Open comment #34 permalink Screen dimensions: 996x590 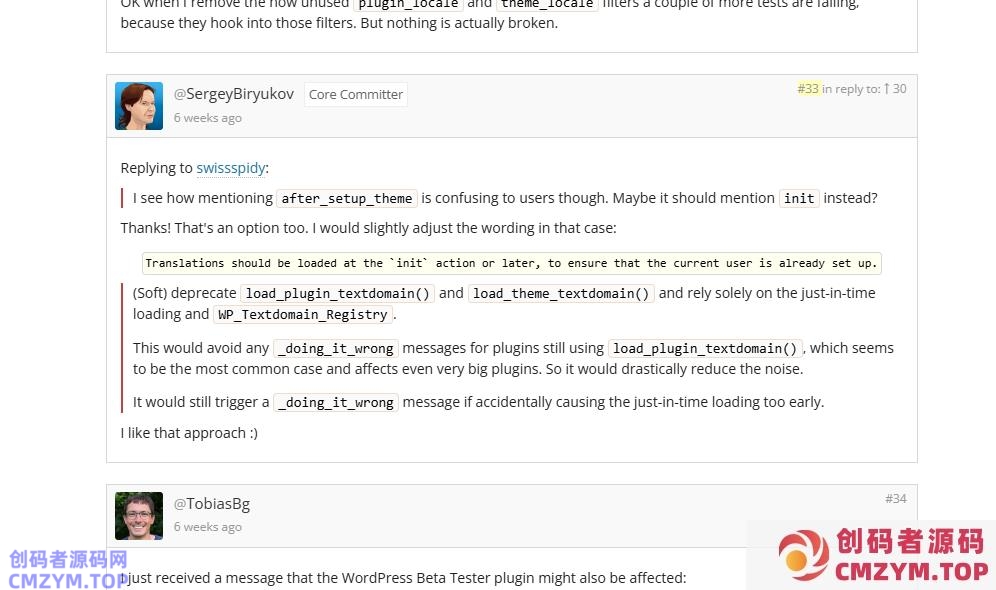coord(895,498)
